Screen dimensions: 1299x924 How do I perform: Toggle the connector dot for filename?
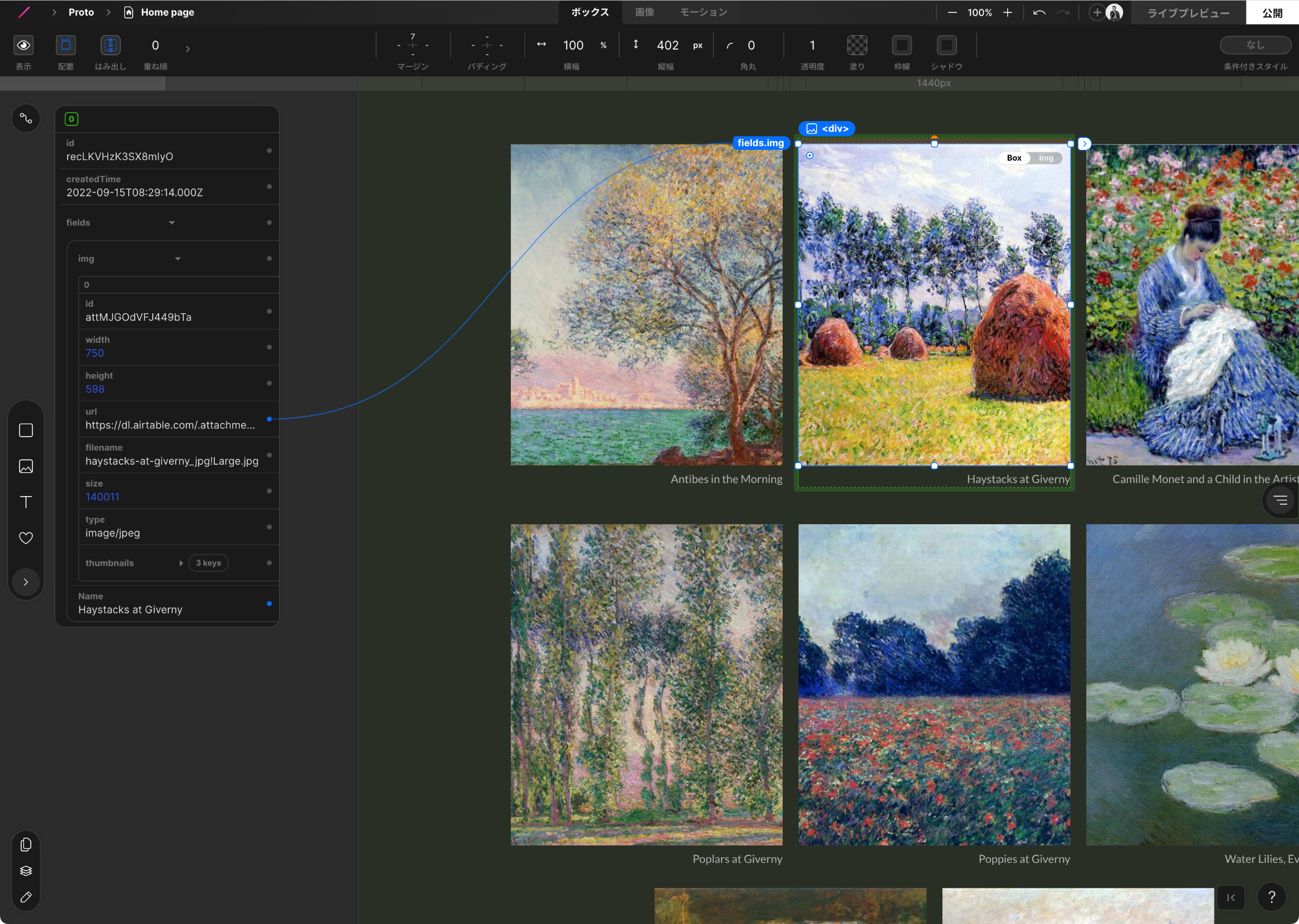269,455
